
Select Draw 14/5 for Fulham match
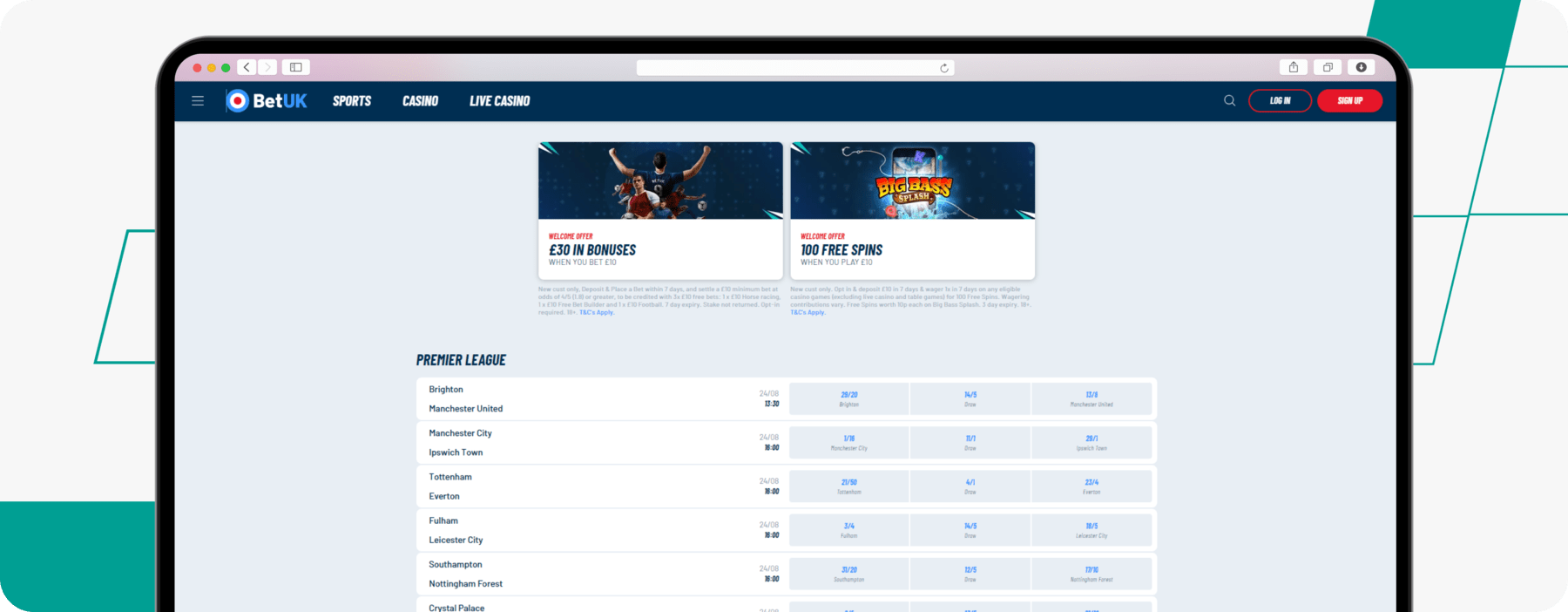tap(970, 530)
